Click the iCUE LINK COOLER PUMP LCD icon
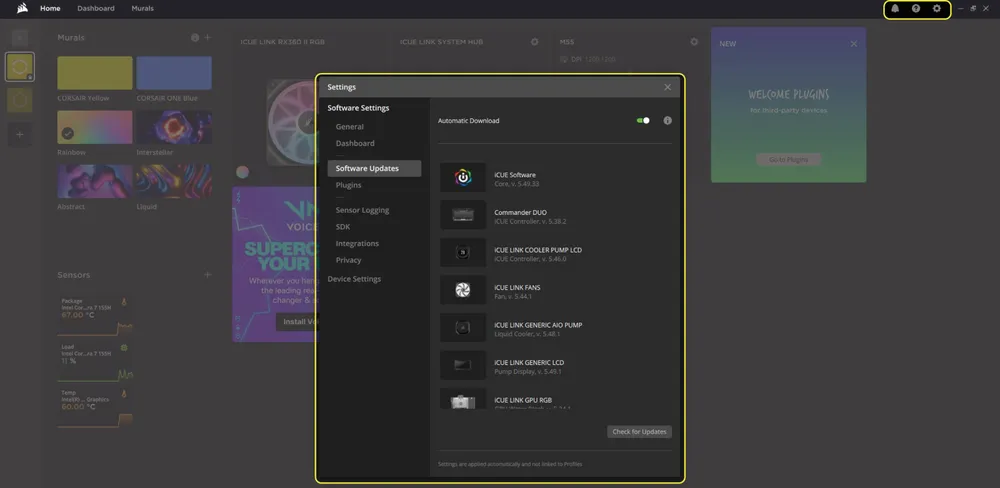This screenshot has height=488, width=1000. tap(463, 253)
